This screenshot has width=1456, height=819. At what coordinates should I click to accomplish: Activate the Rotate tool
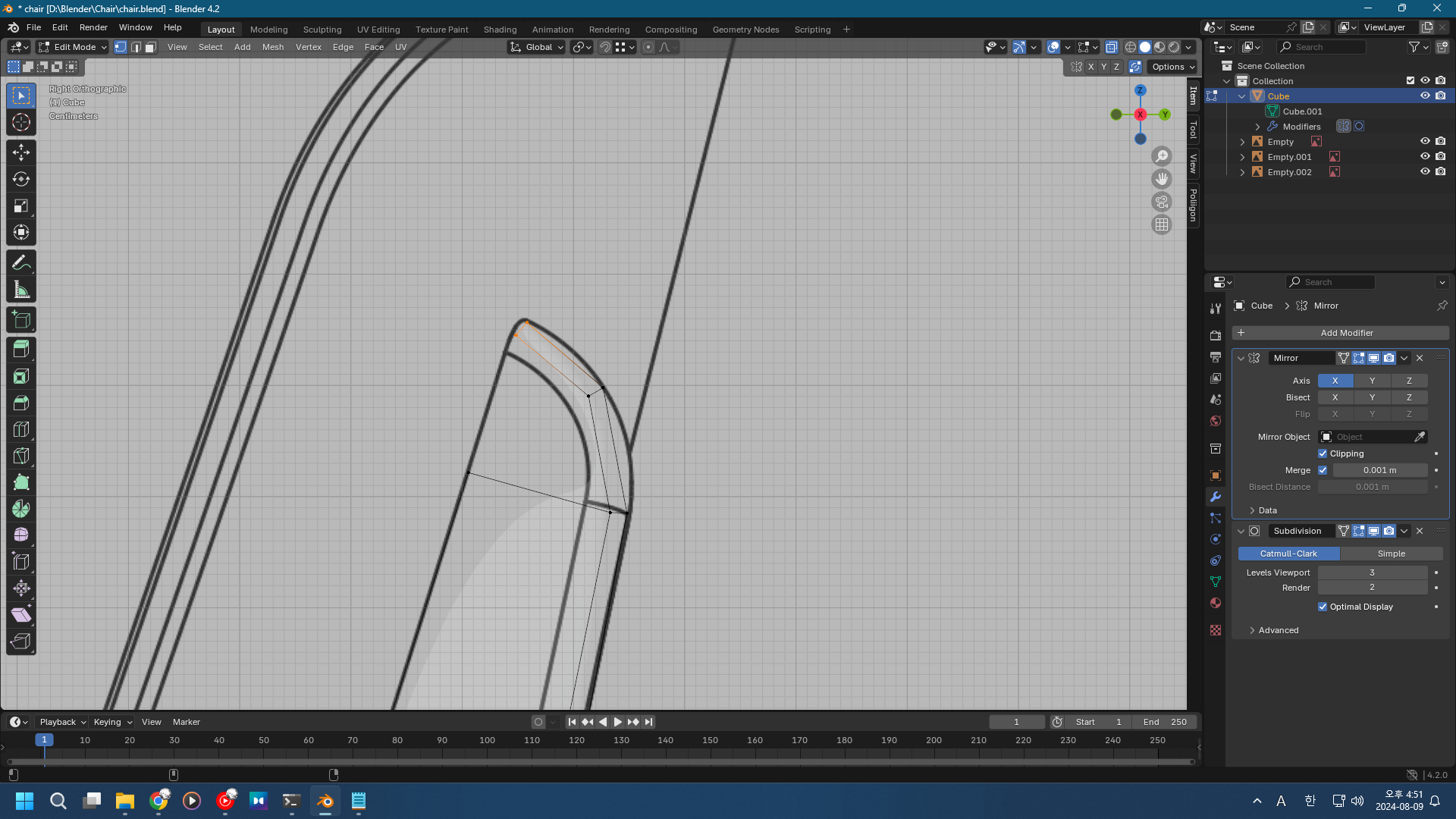pos(21,179)
